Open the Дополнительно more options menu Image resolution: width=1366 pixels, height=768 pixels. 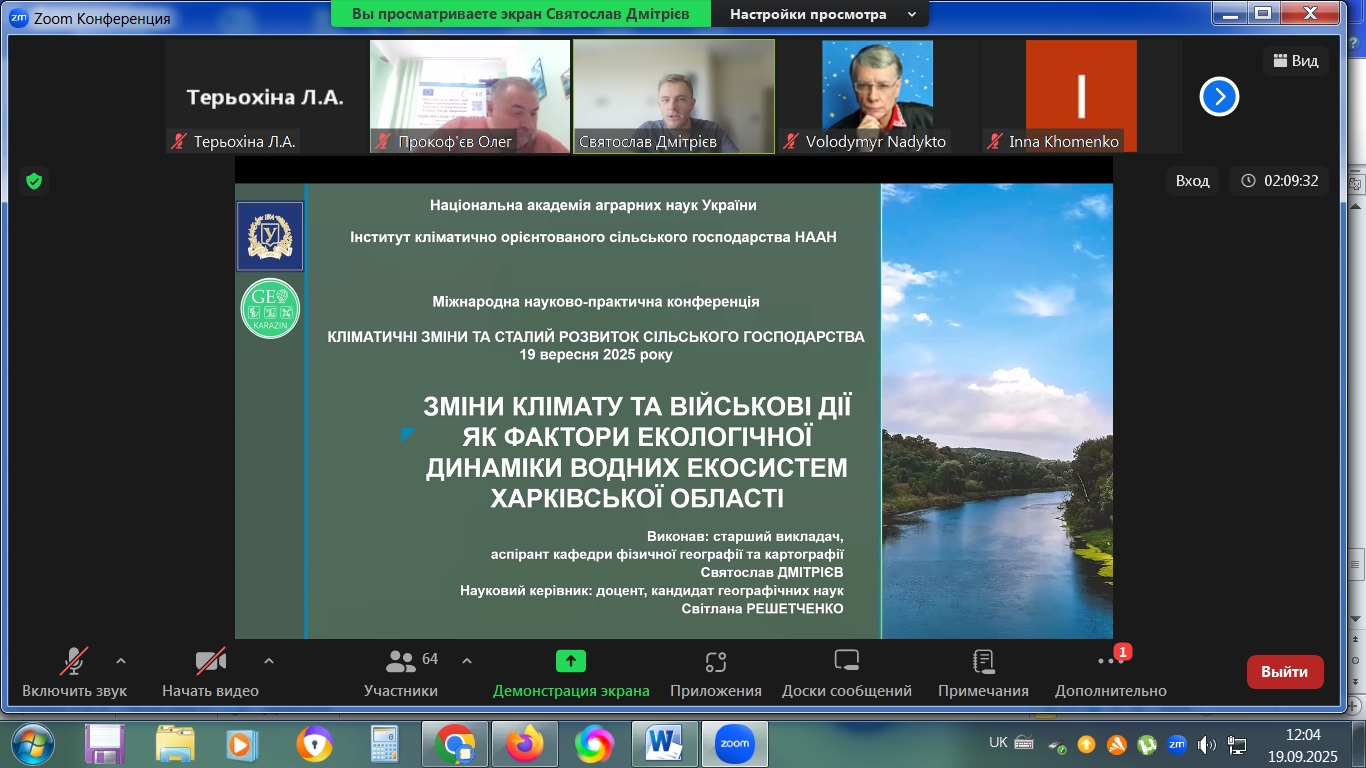click(x=1110, y=663)
